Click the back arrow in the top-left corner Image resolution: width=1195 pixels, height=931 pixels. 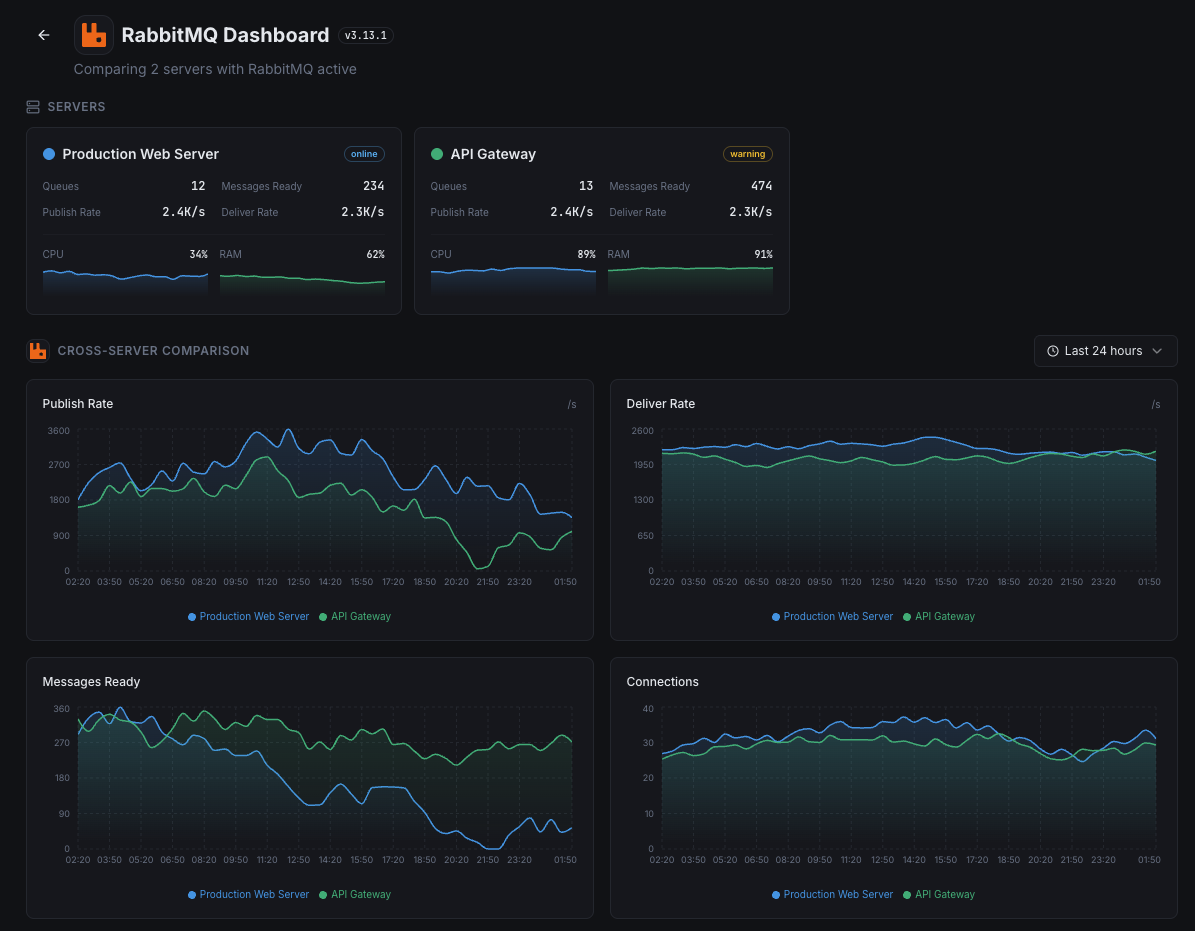coord(43,34)
